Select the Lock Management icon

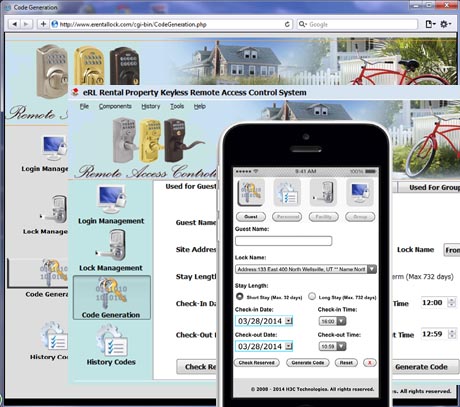[111, 246]
